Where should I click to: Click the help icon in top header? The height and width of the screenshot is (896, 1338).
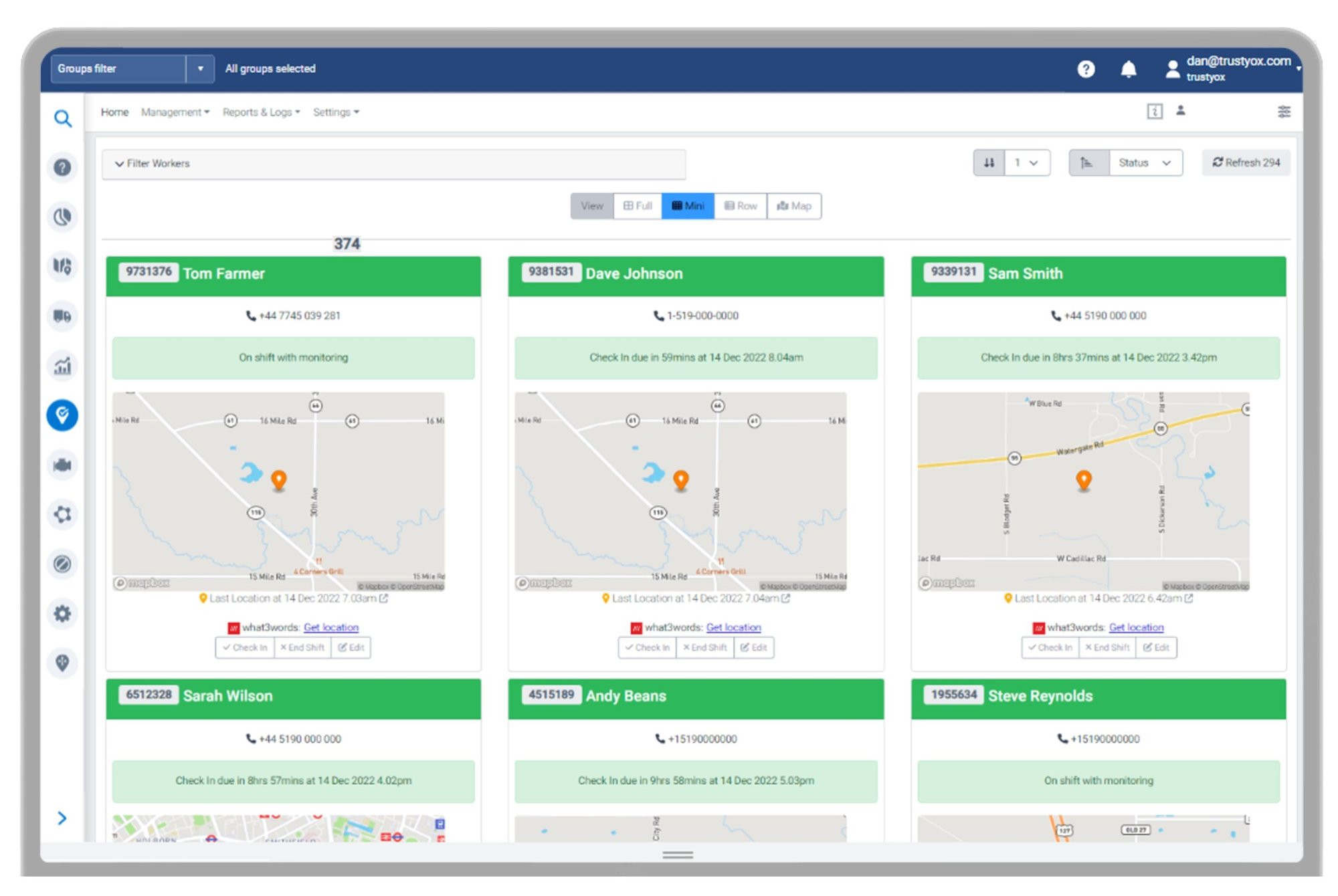coord(1086,69)
